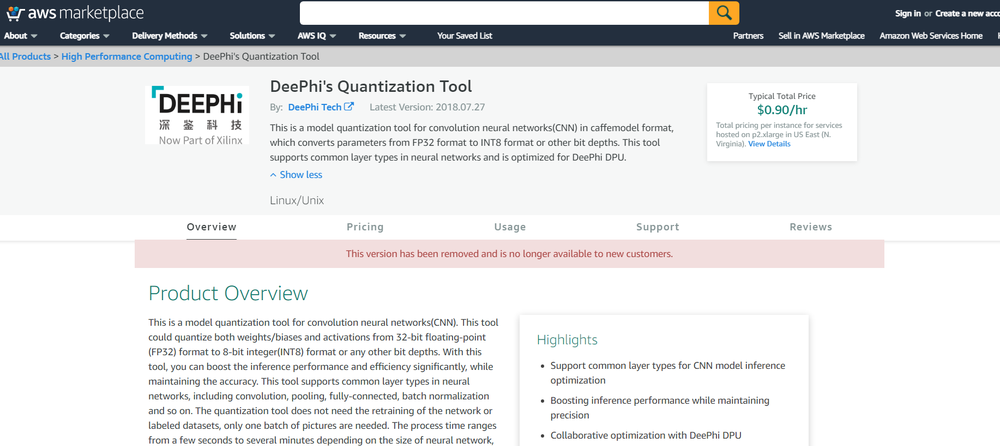Screen dimensions: 1000x446
Task: Visit Amazon Web Services Home
Action: coord(931,36)
